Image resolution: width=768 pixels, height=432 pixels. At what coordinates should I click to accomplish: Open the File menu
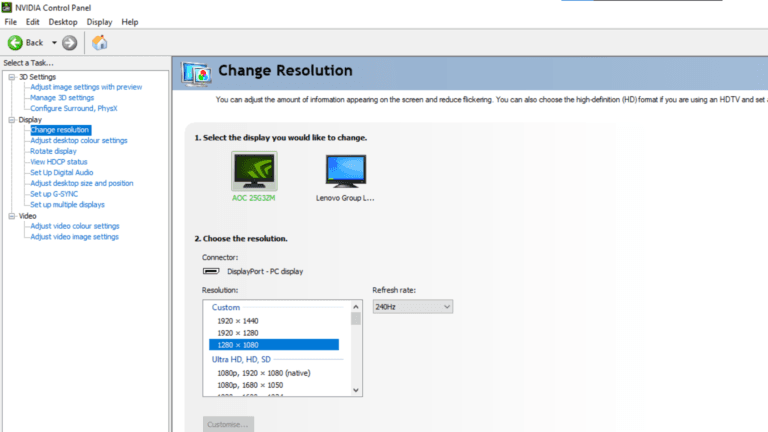click(10, 22)
